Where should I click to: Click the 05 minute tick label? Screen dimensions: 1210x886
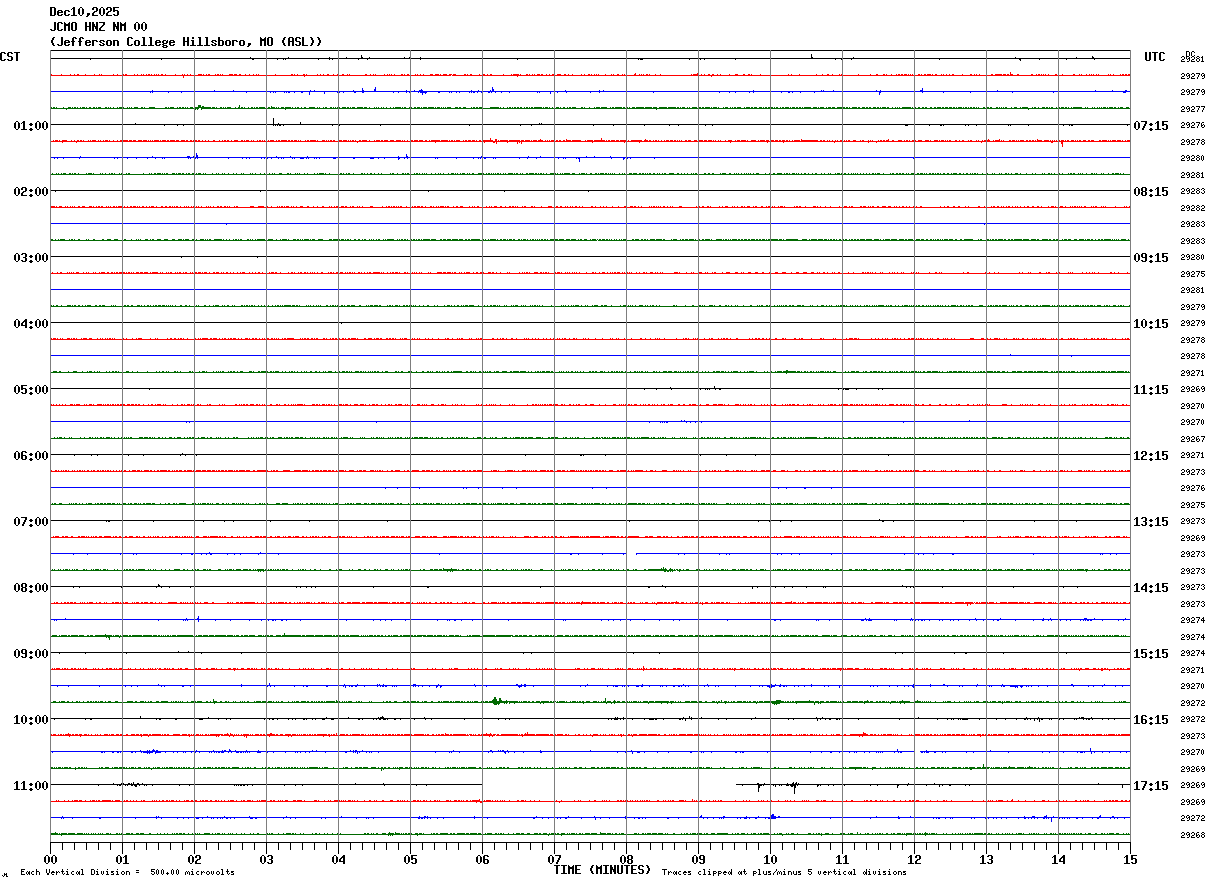[x=410, y=859]
